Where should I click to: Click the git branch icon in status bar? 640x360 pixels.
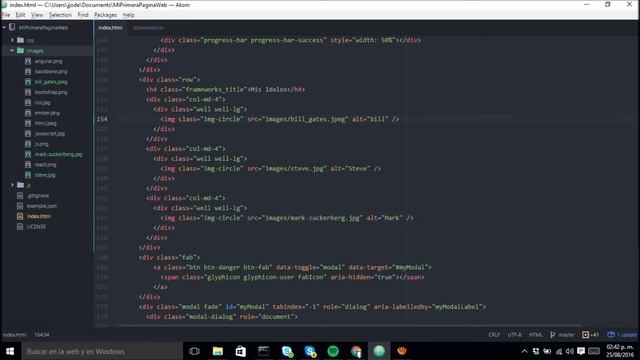point(552,335)
